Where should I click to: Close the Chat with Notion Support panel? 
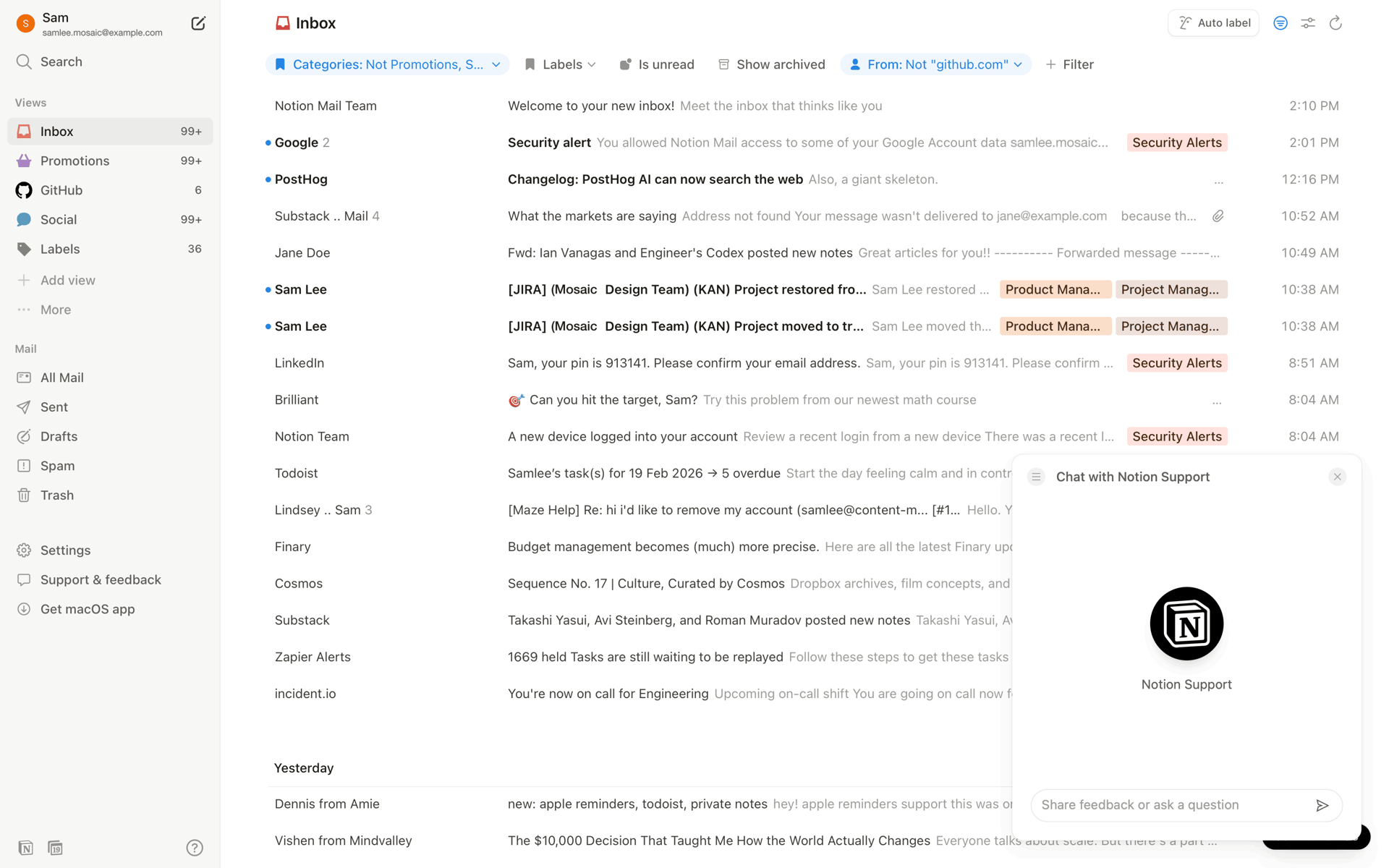(x=1337, y=477)
